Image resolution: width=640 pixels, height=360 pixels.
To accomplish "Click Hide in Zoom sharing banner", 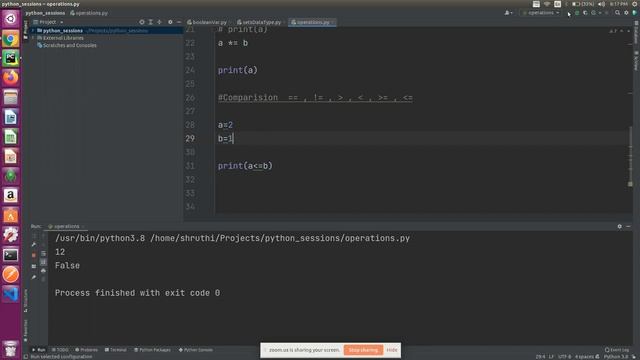I will 392,350.
